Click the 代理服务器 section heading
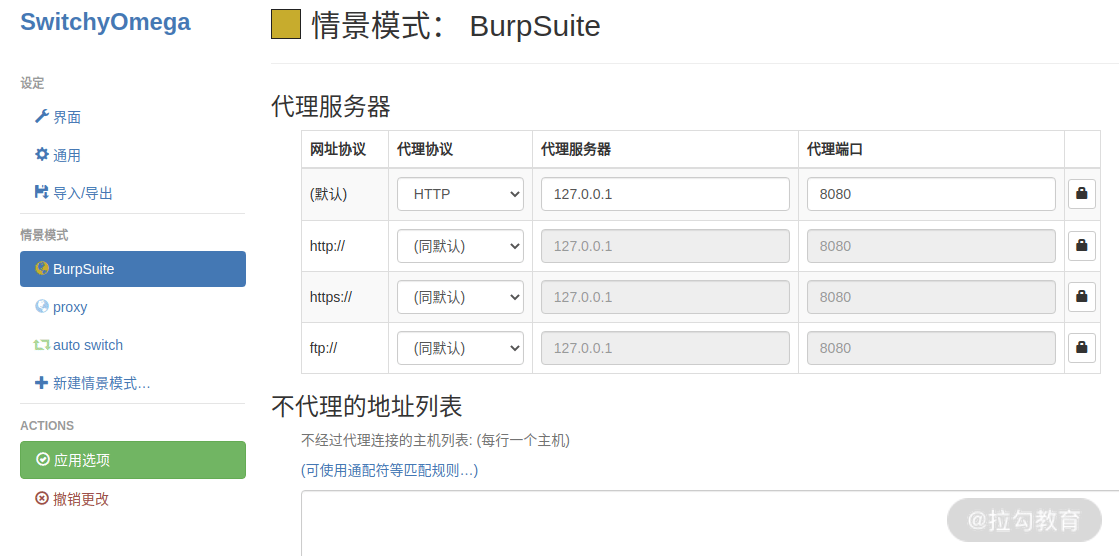The width and height of the screenshot is (1119, 556). click(x=331, y=107)
